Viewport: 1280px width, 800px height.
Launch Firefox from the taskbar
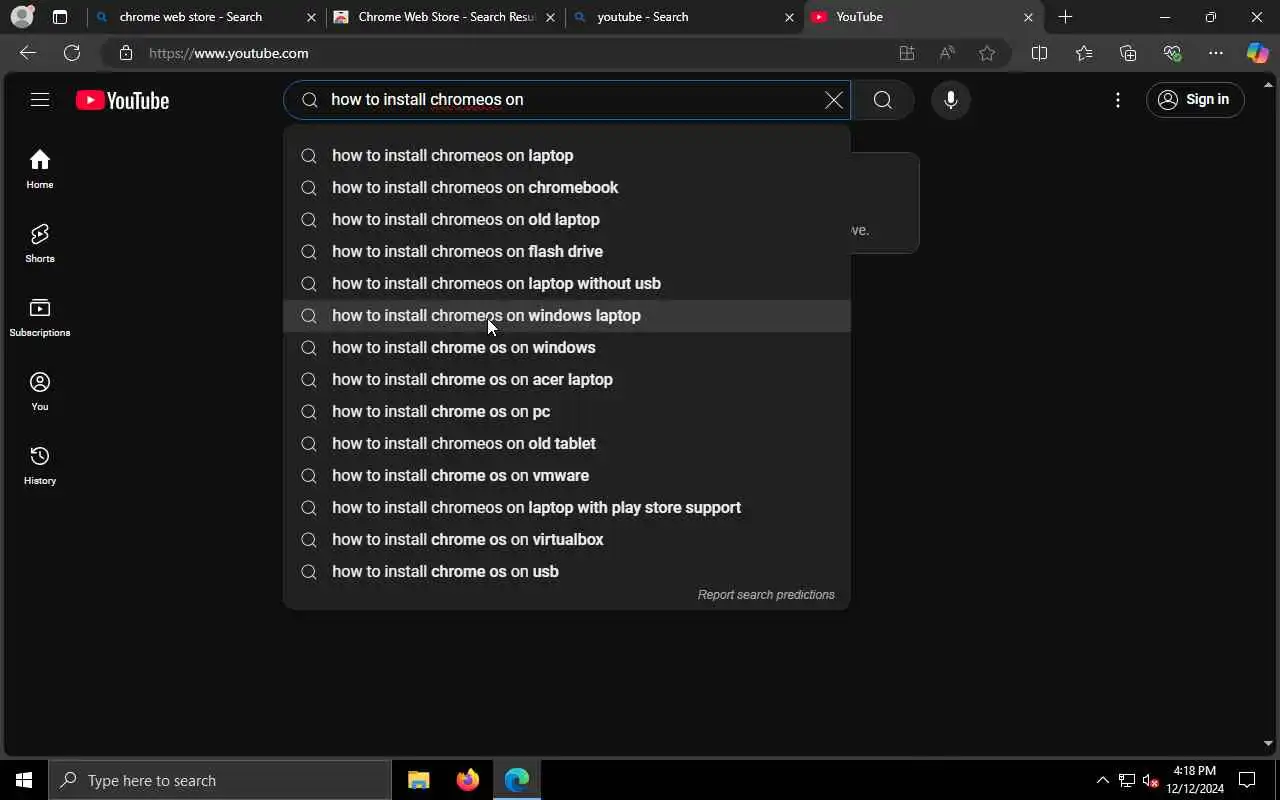click(x=467, y=780)
